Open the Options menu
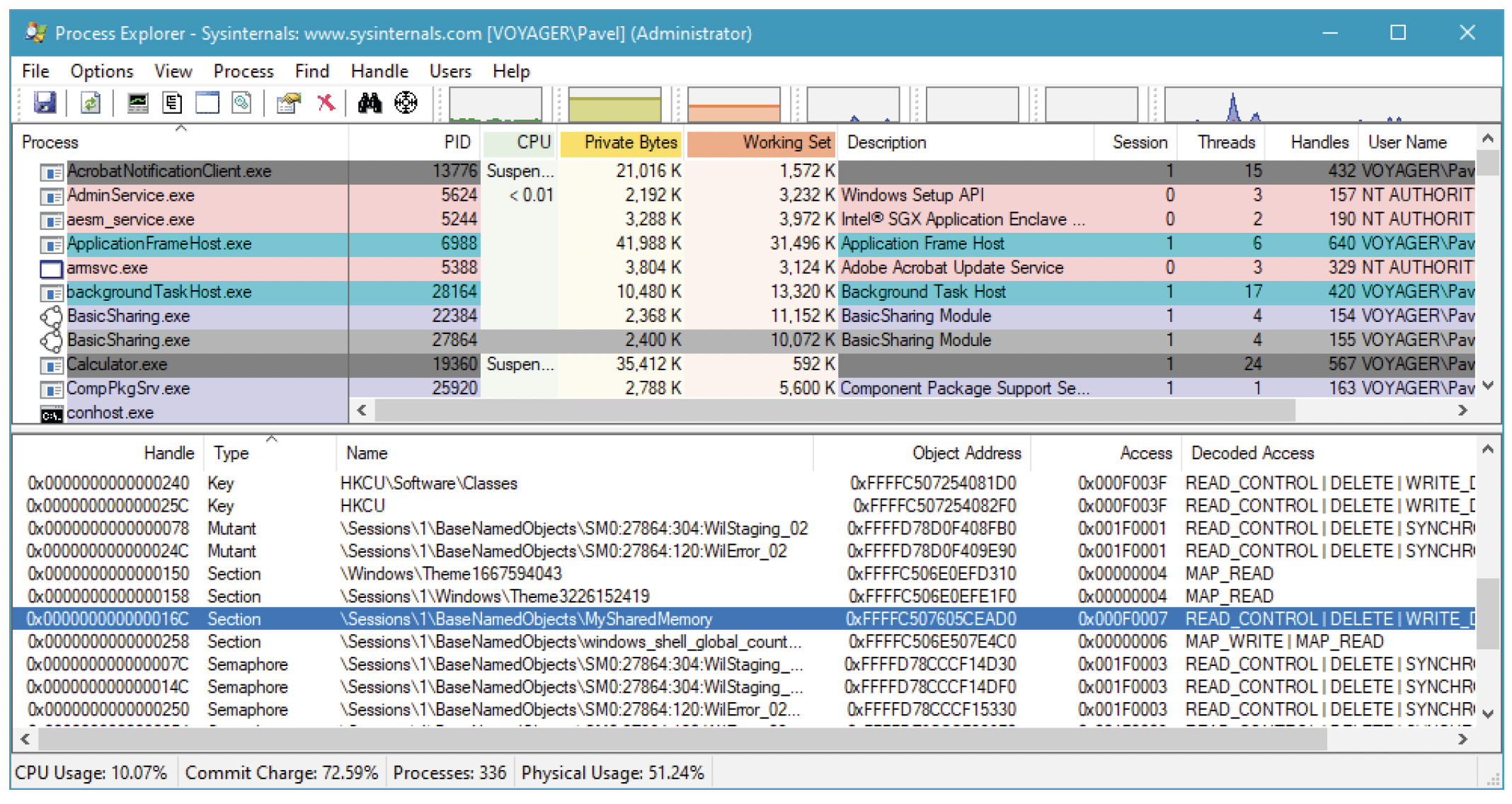 pos(101,71)
